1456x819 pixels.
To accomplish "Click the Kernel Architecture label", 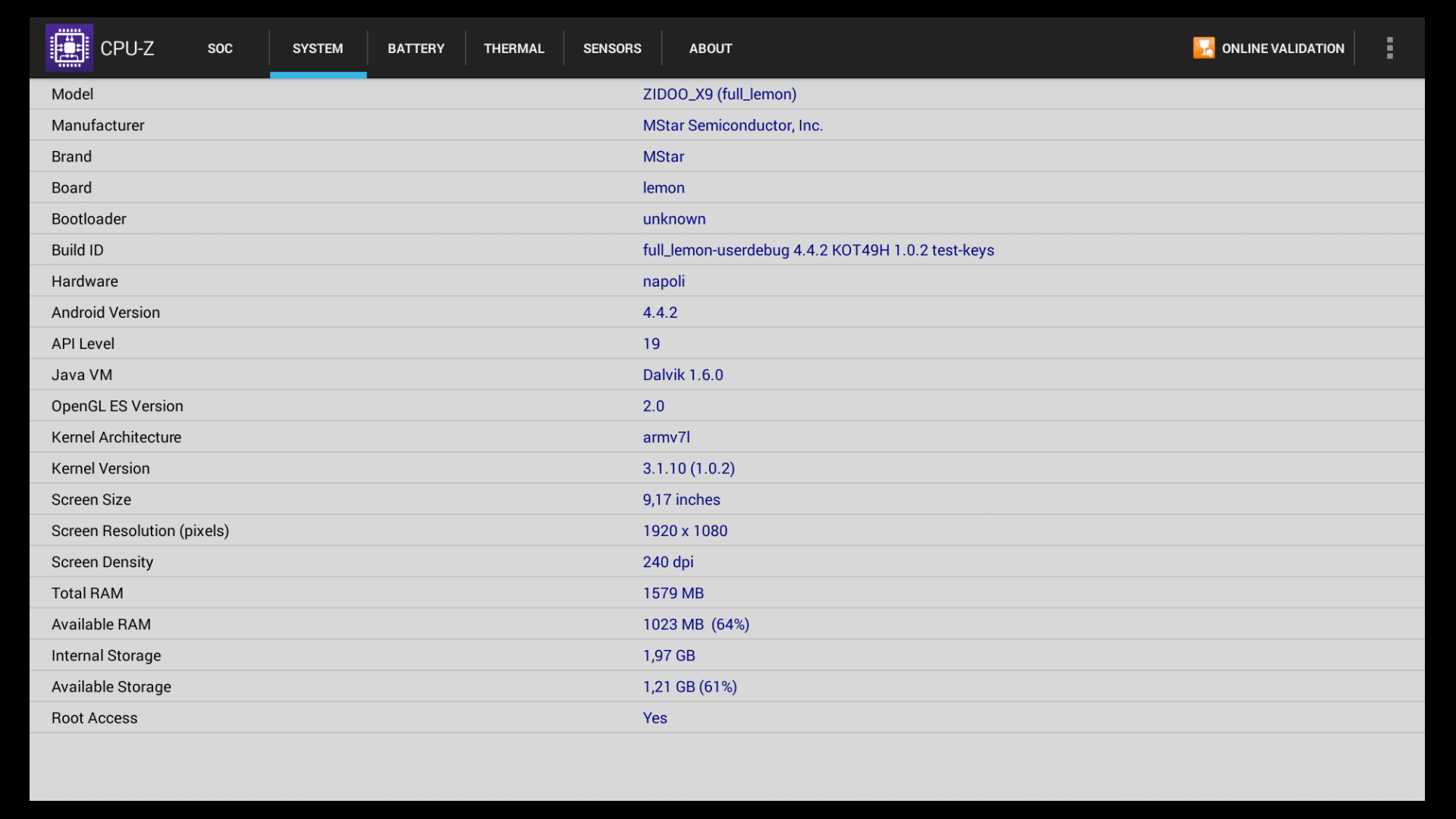I will [x=117, y=437].
